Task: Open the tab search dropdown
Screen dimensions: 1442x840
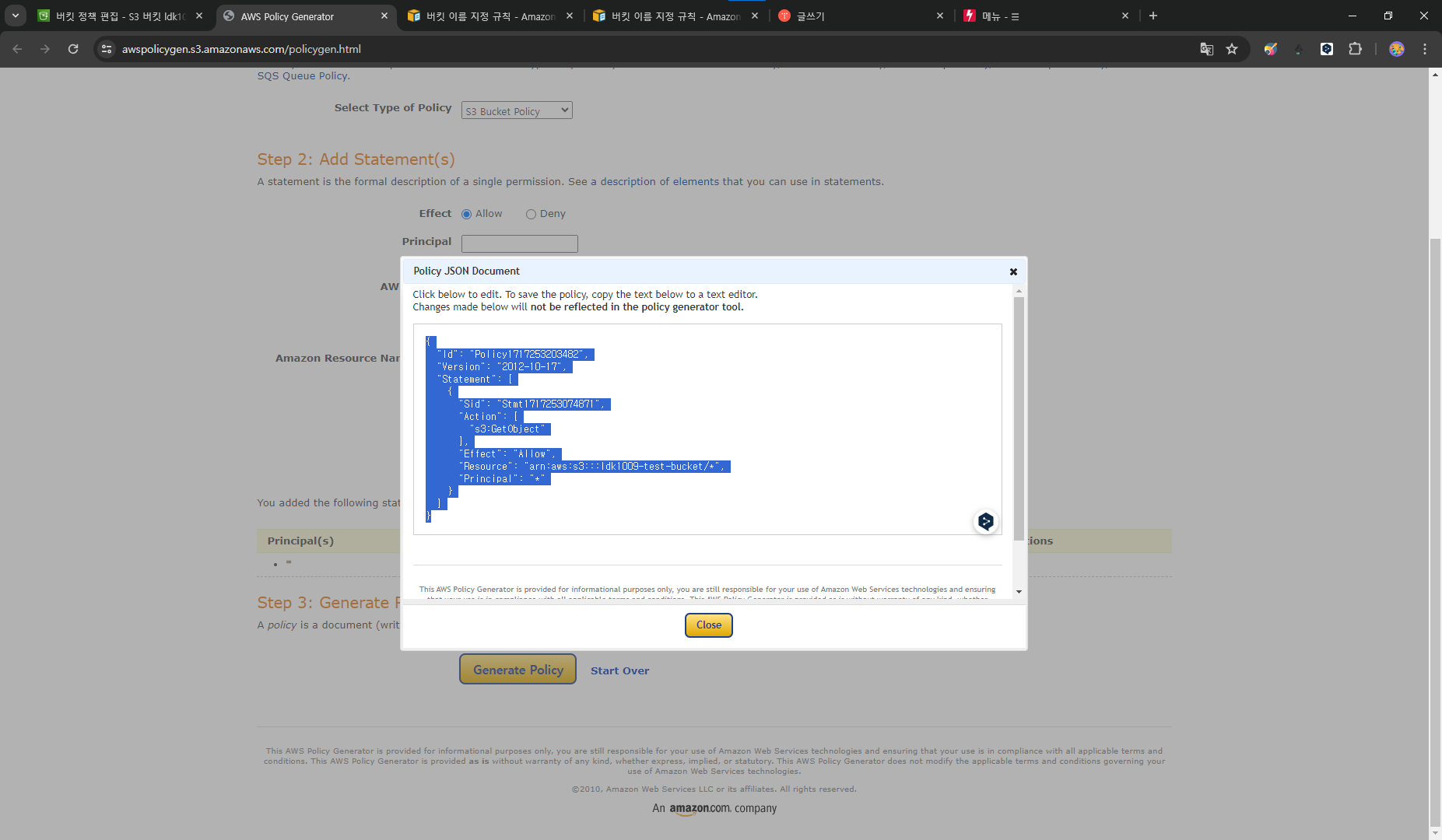Action: click(x=15, y=16)
